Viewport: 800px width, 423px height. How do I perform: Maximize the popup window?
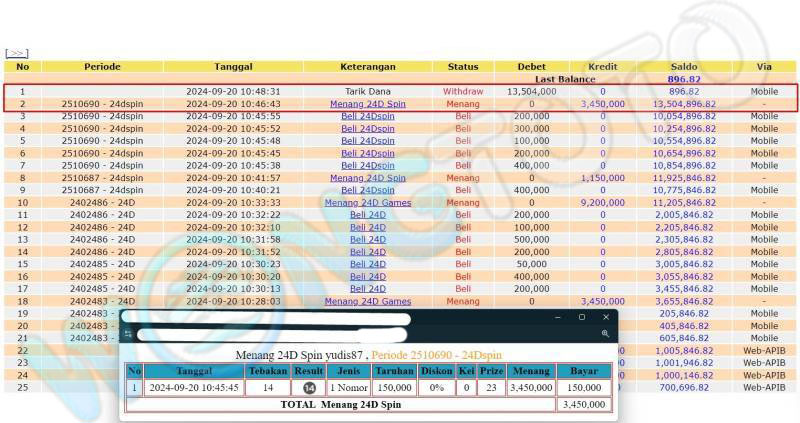click(x=582, y=317)
